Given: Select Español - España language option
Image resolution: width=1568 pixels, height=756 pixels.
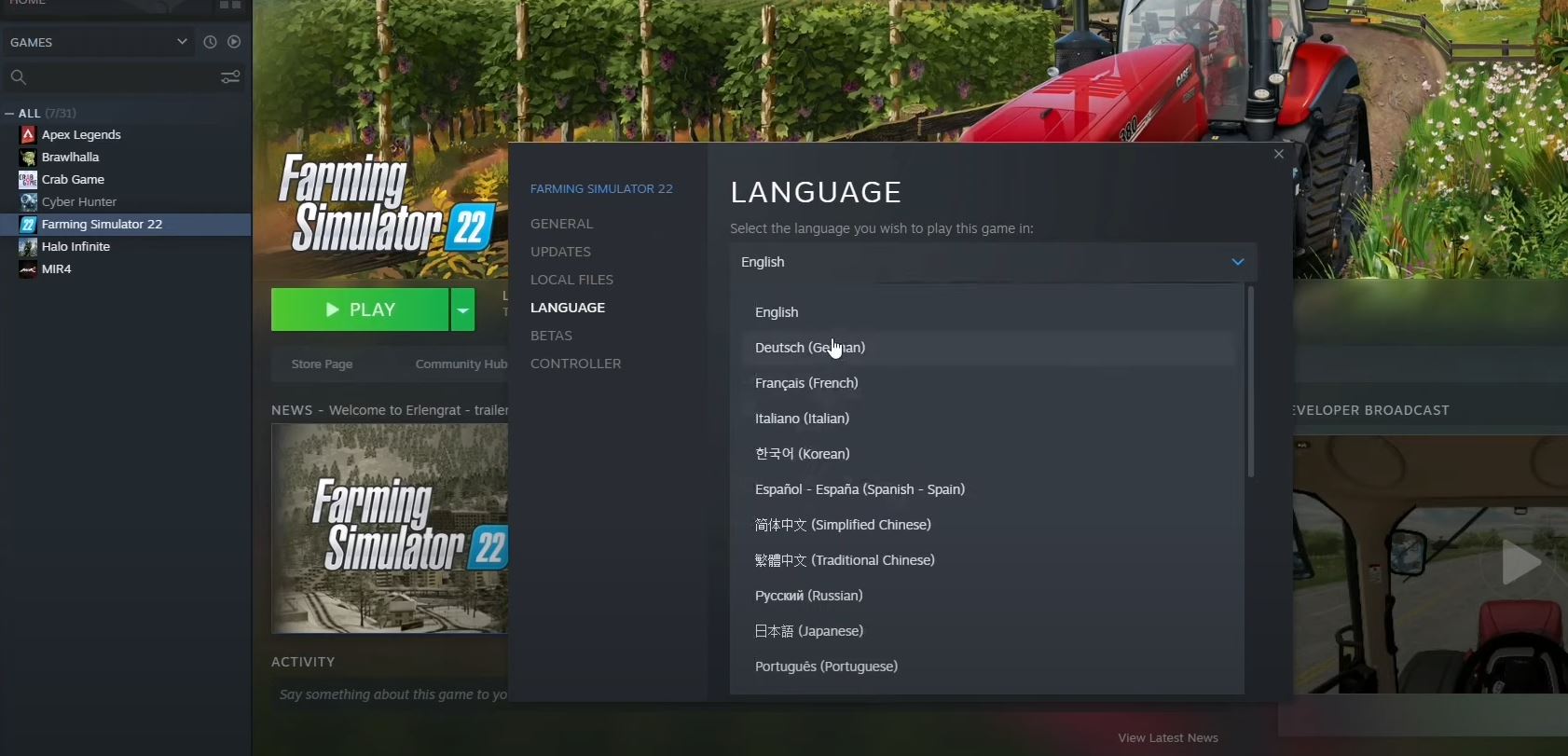Looking at the screenshot, I should pyautogui.click(x=989, y=489).
